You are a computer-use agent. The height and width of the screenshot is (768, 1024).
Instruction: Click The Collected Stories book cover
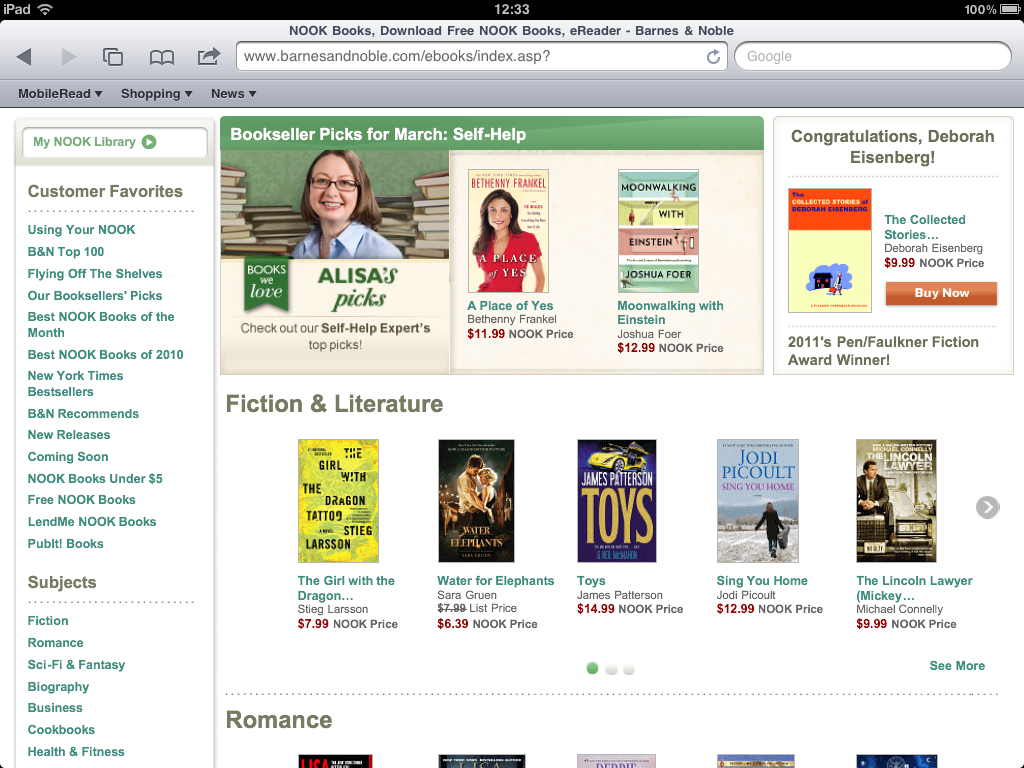tap(829, 251)
